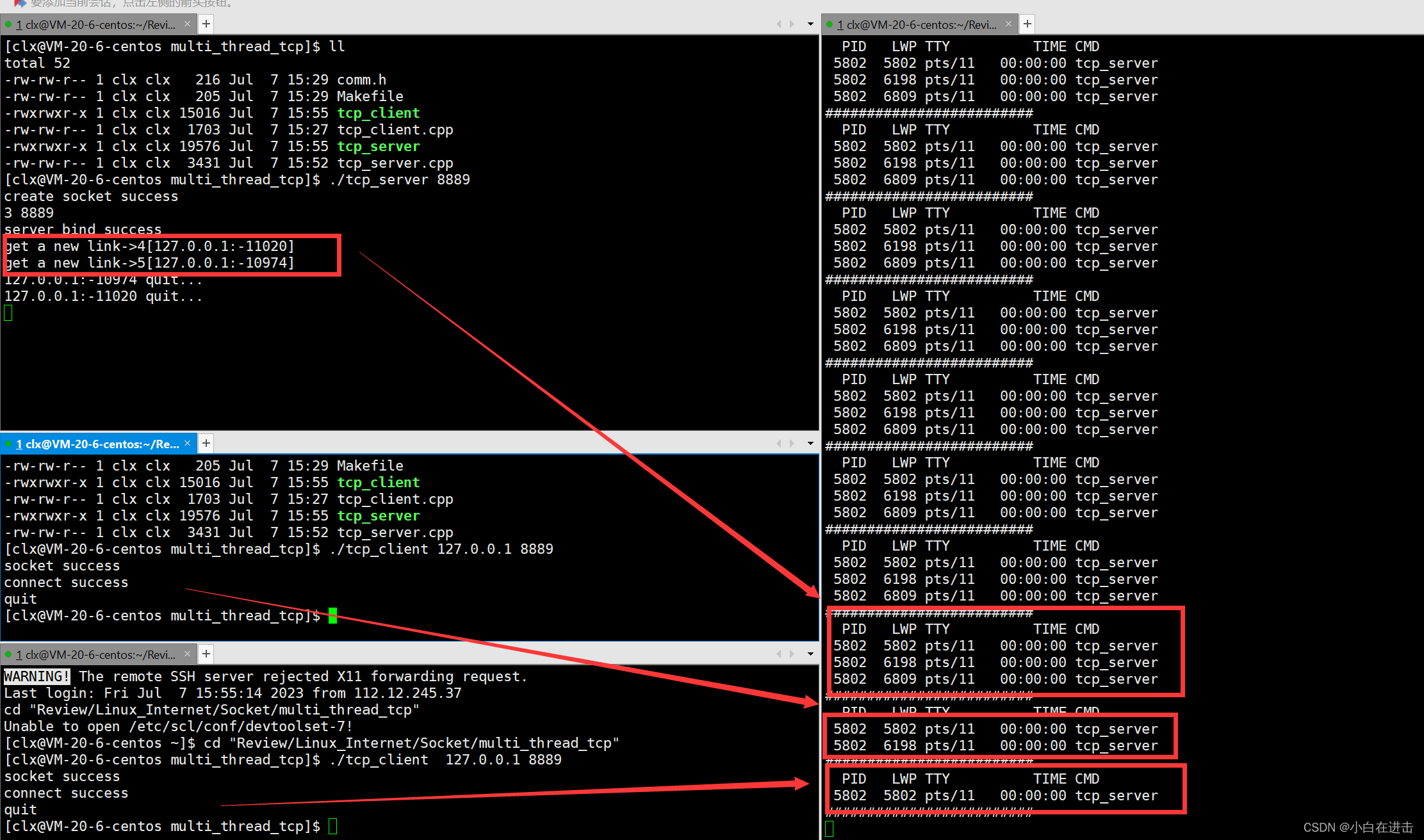Click the './tcp_server 8889' command text
1424x840 pixels.
tap(399, 179)
